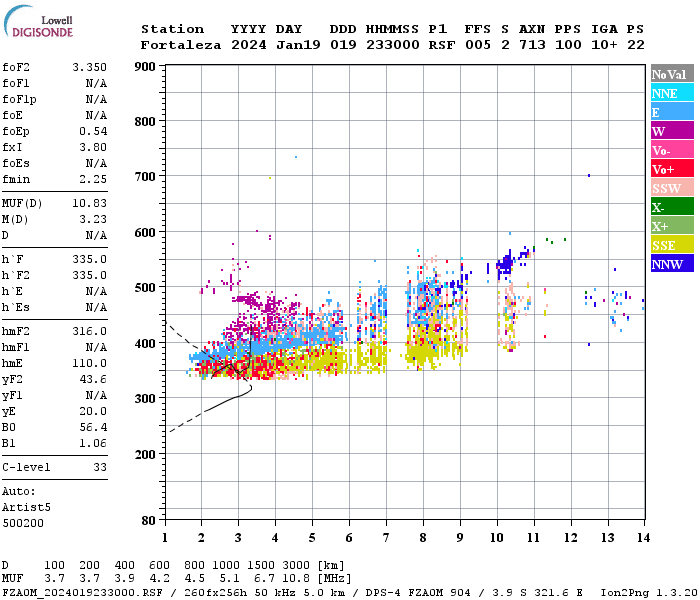Screen dimensions: 700x600
Task: Click the foEp value 0.54
Action: click(x=93, y=131)
